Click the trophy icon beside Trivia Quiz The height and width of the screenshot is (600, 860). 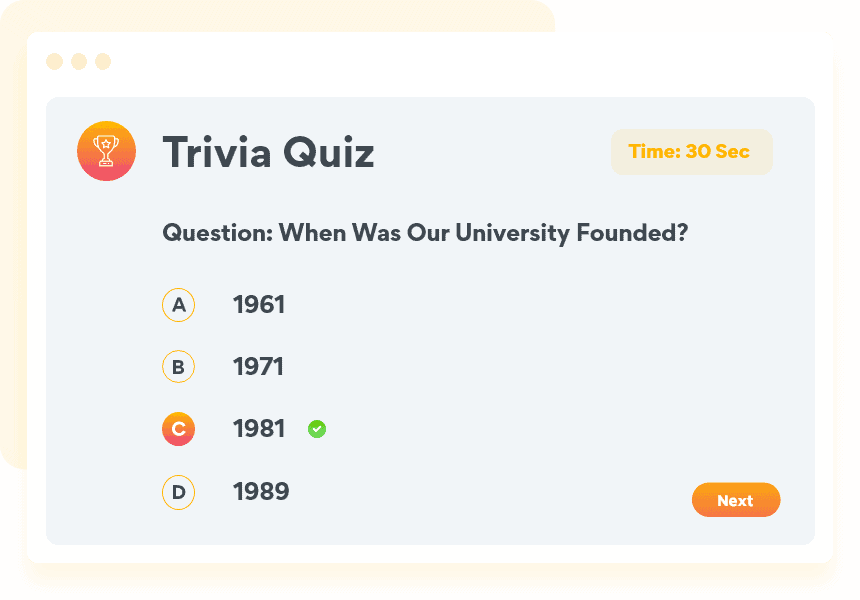pyautogui.click(x=106, y=151)
